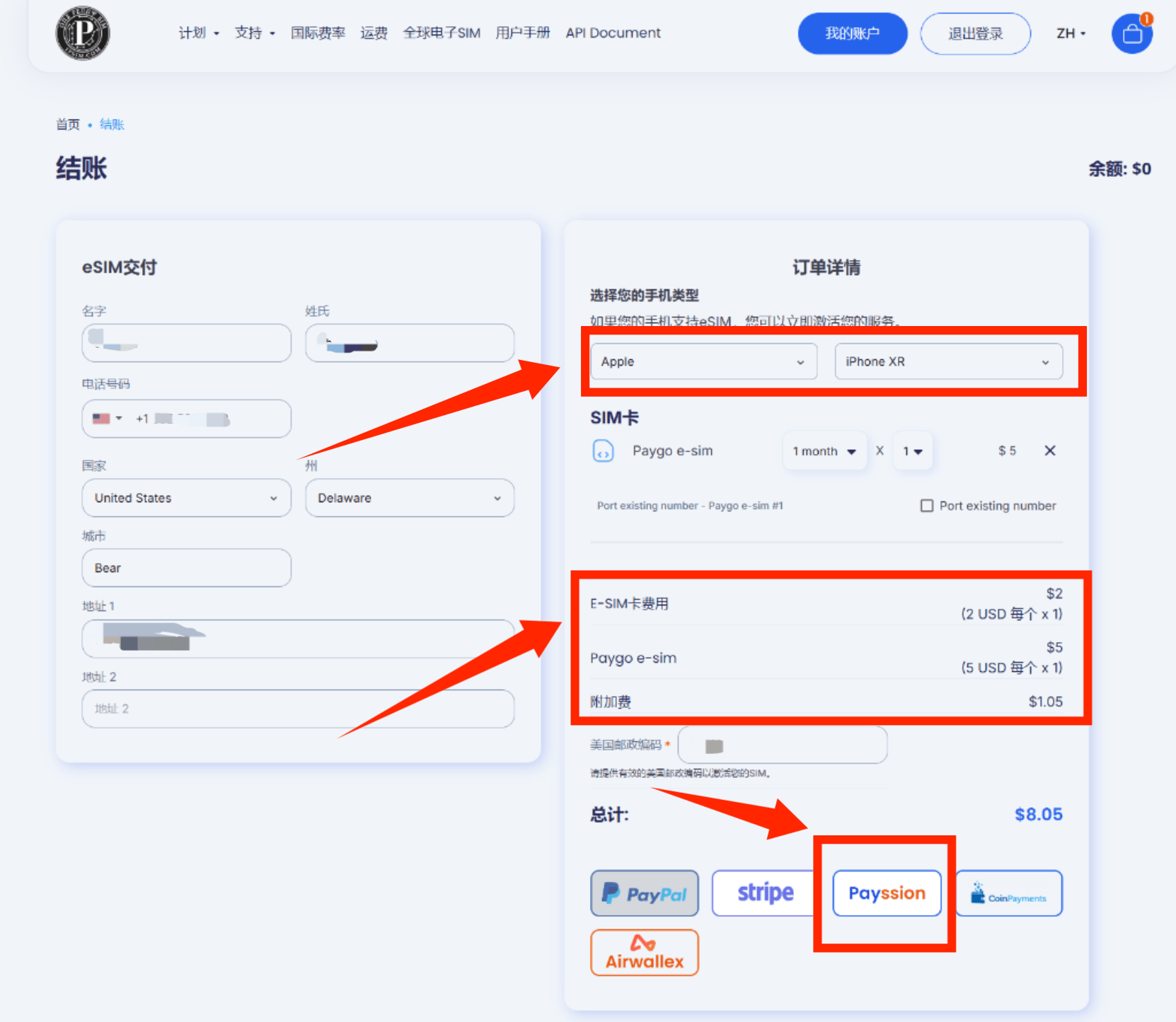Open the SIM quantity dropdown showing 1
The height and width of the screenshot is (1022, 1176).
click(x=913, y=451)
